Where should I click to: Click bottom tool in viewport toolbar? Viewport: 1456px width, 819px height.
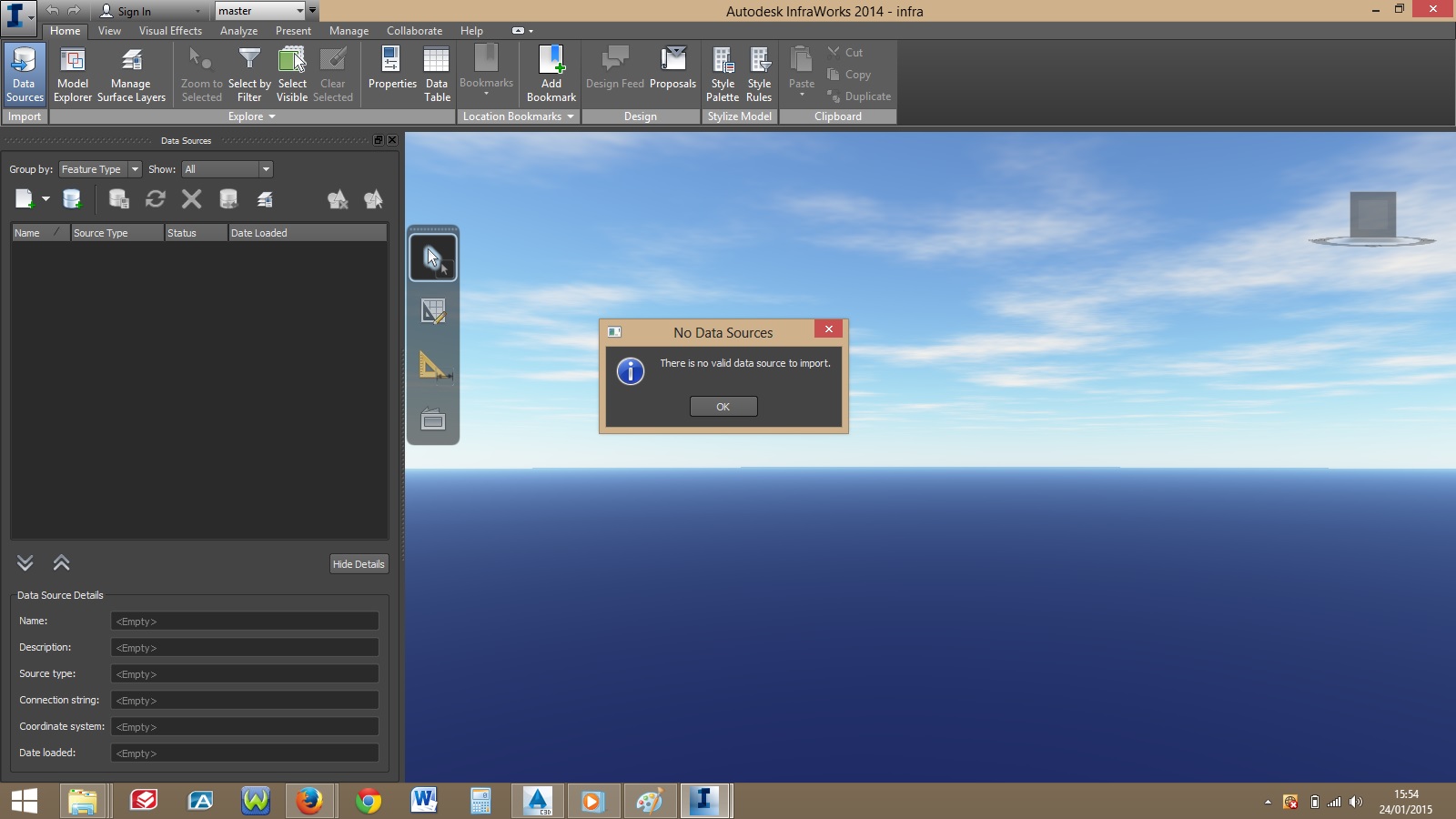[x=433, y=419]
